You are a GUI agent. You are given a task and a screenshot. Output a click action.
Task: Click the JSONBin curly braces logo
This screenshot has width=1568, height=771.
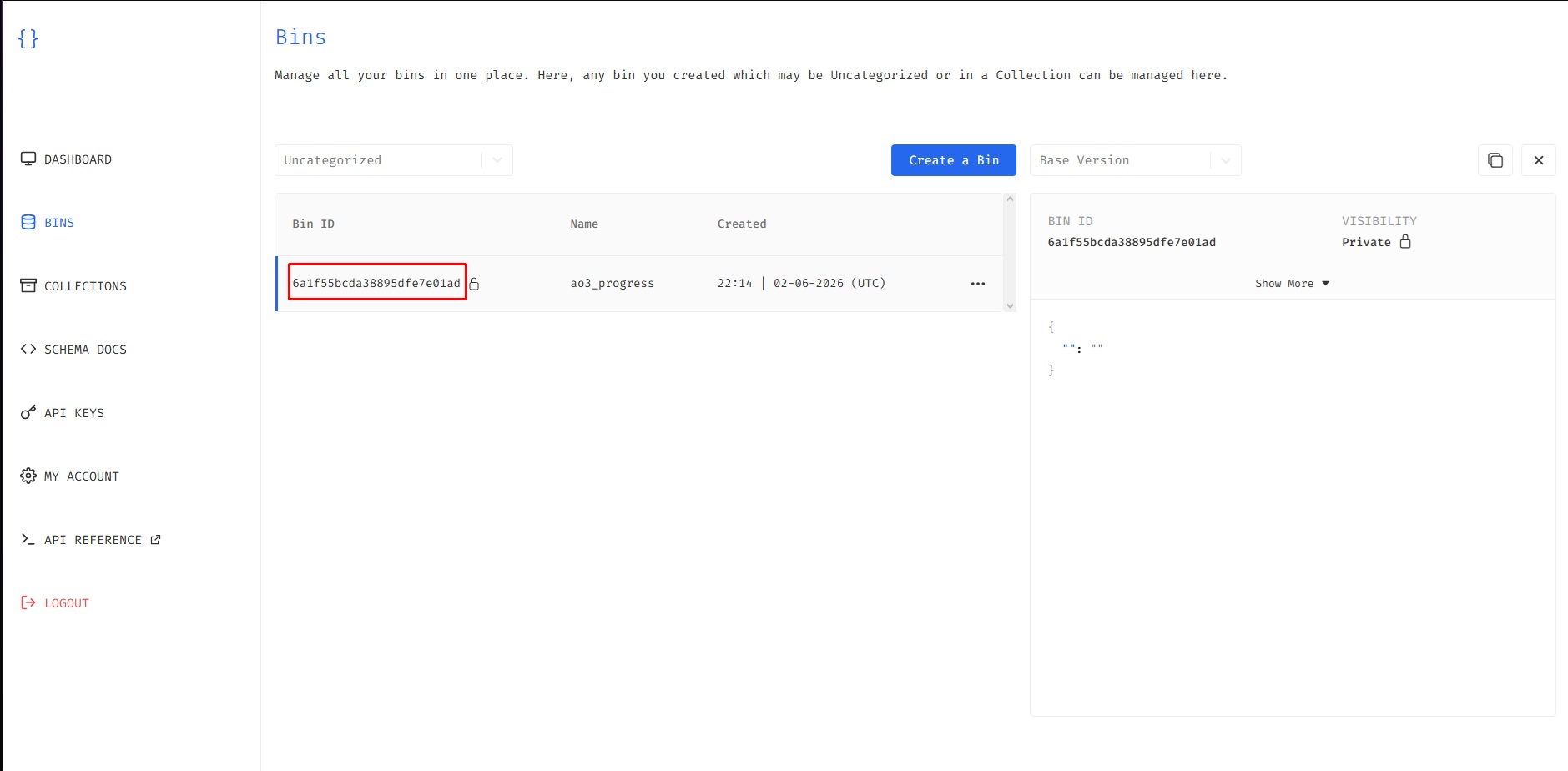point(28,38)
